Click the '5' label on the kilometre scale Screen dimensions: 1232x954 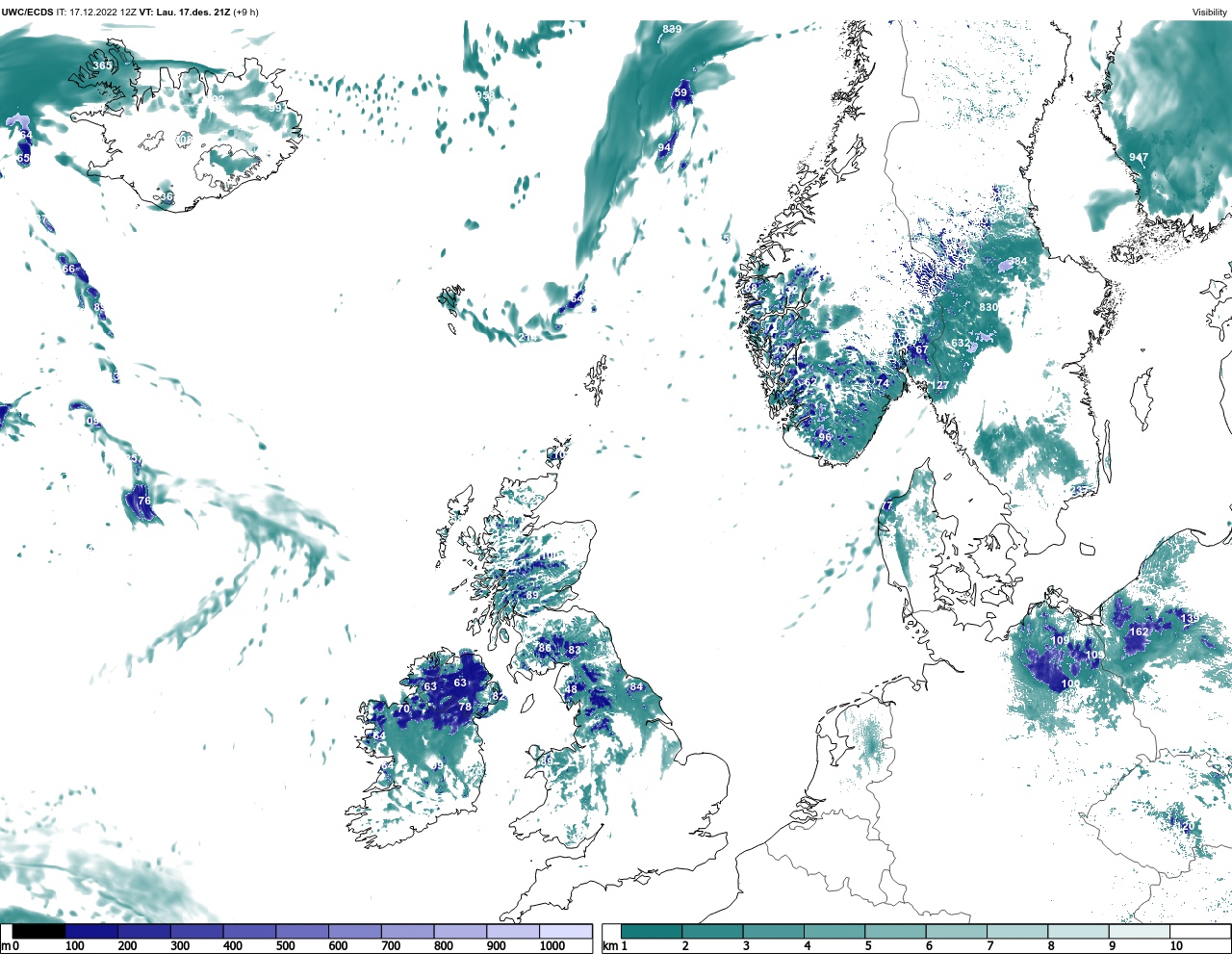[x=868, y=946]
